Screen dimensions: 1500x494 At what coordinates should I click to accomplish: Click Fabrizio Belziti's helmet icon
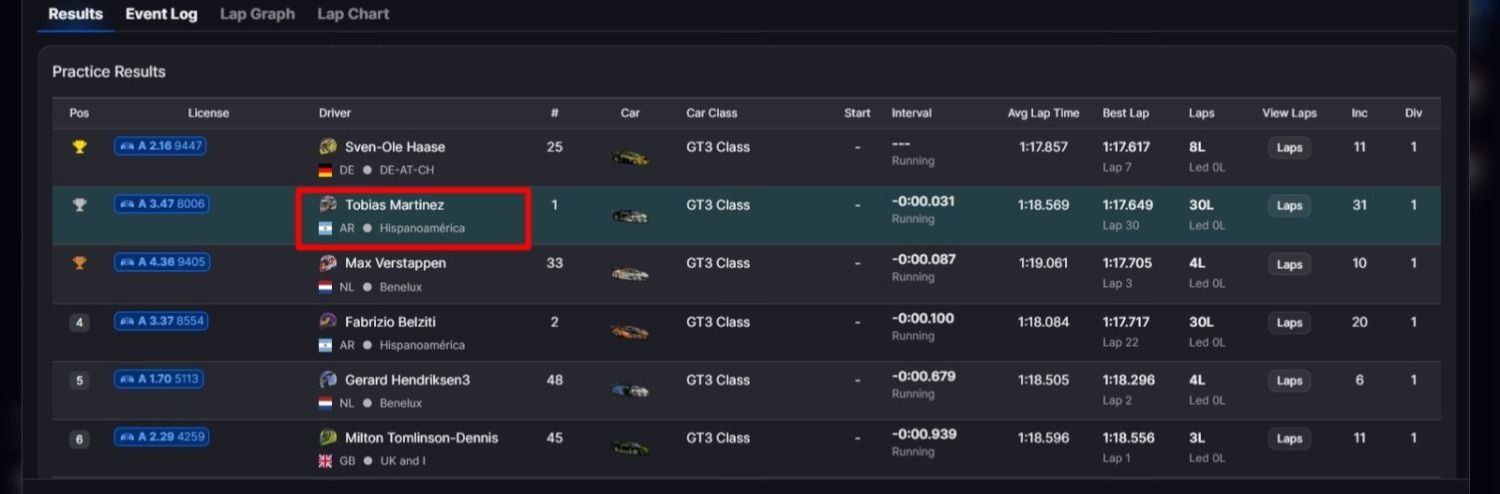point(328,322)
